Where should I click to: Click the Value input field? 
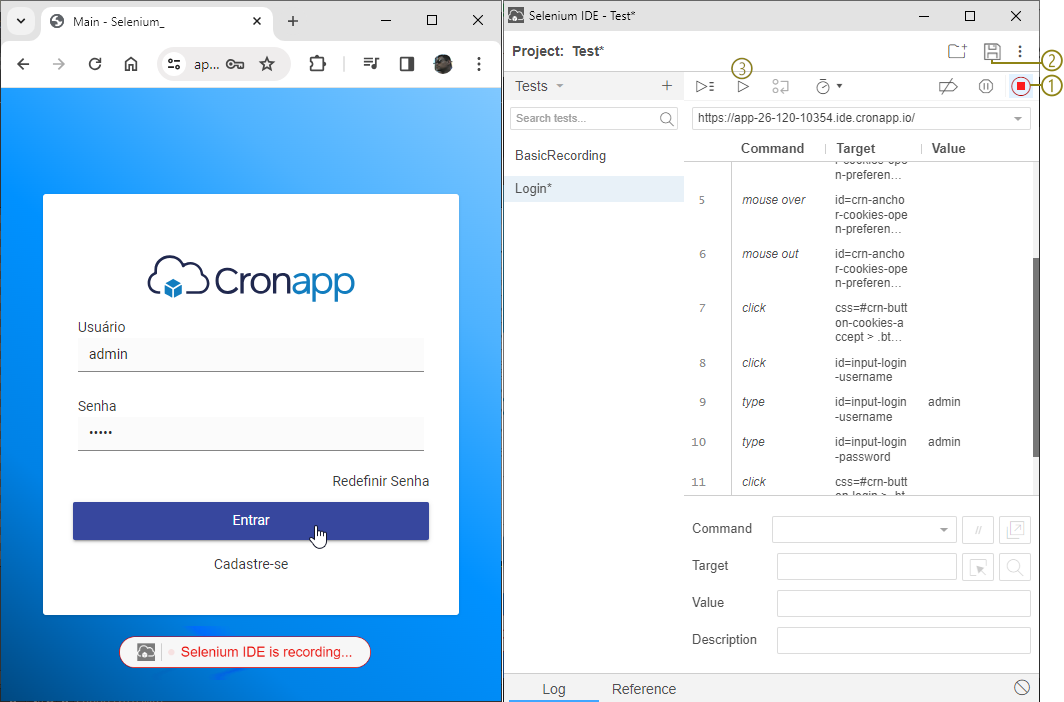(903, 604)
